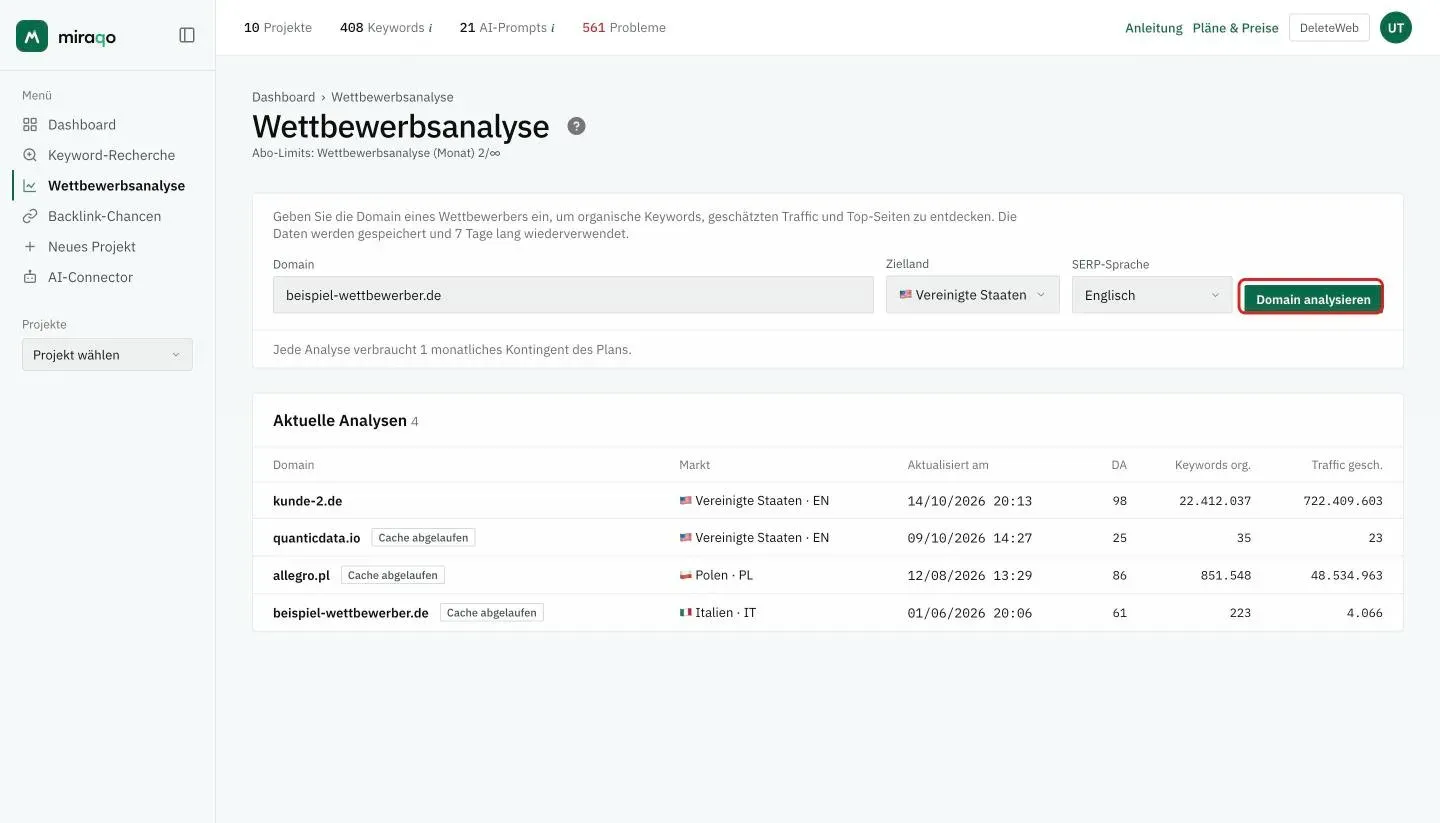The image size is (1440, 823).
Task: Open the help question mark beside the title
Action: click(x=576, y=126)
